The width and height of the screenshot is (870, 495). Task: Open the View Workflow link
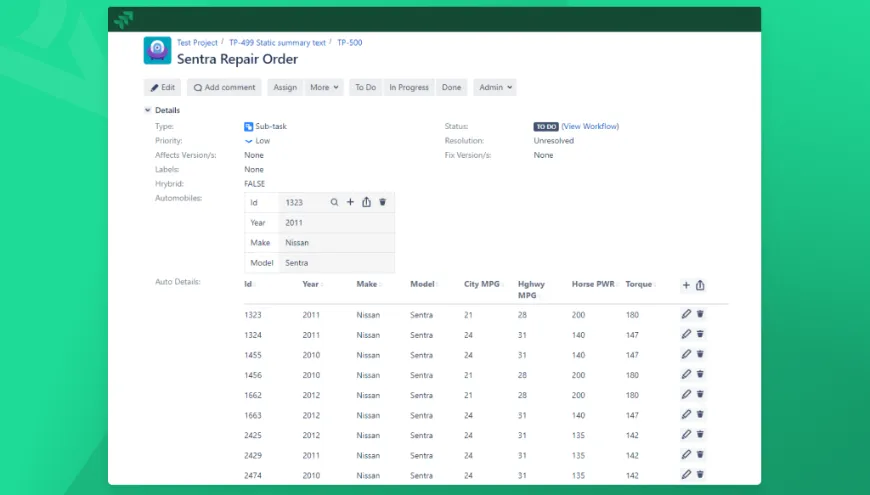590,127
